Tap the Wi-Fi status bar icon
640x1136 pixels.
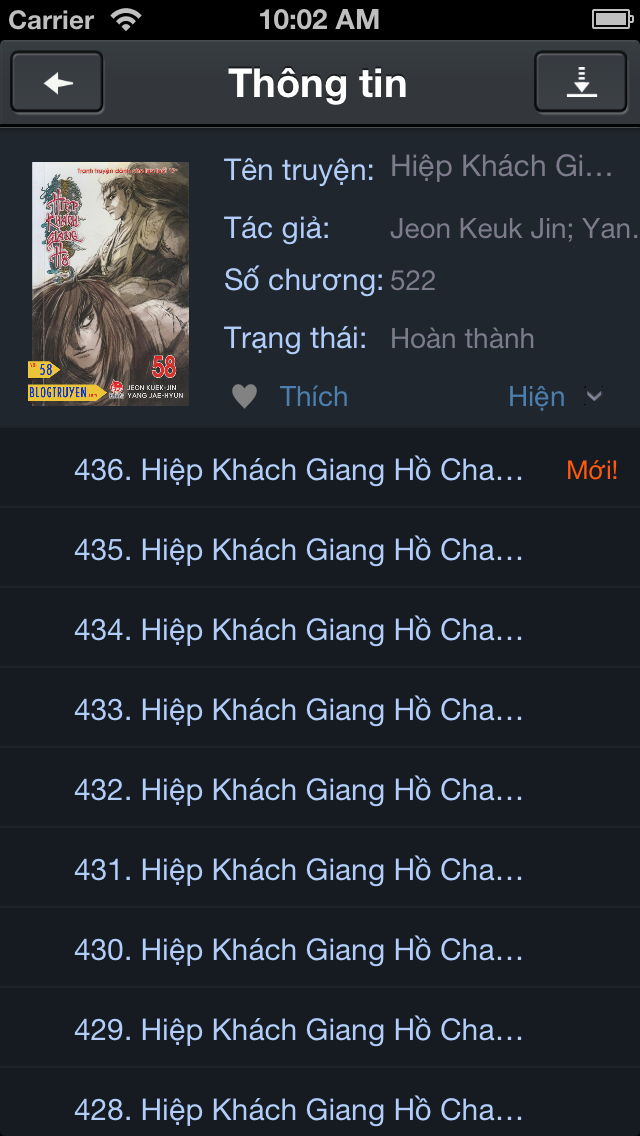[x=126, y=20]
